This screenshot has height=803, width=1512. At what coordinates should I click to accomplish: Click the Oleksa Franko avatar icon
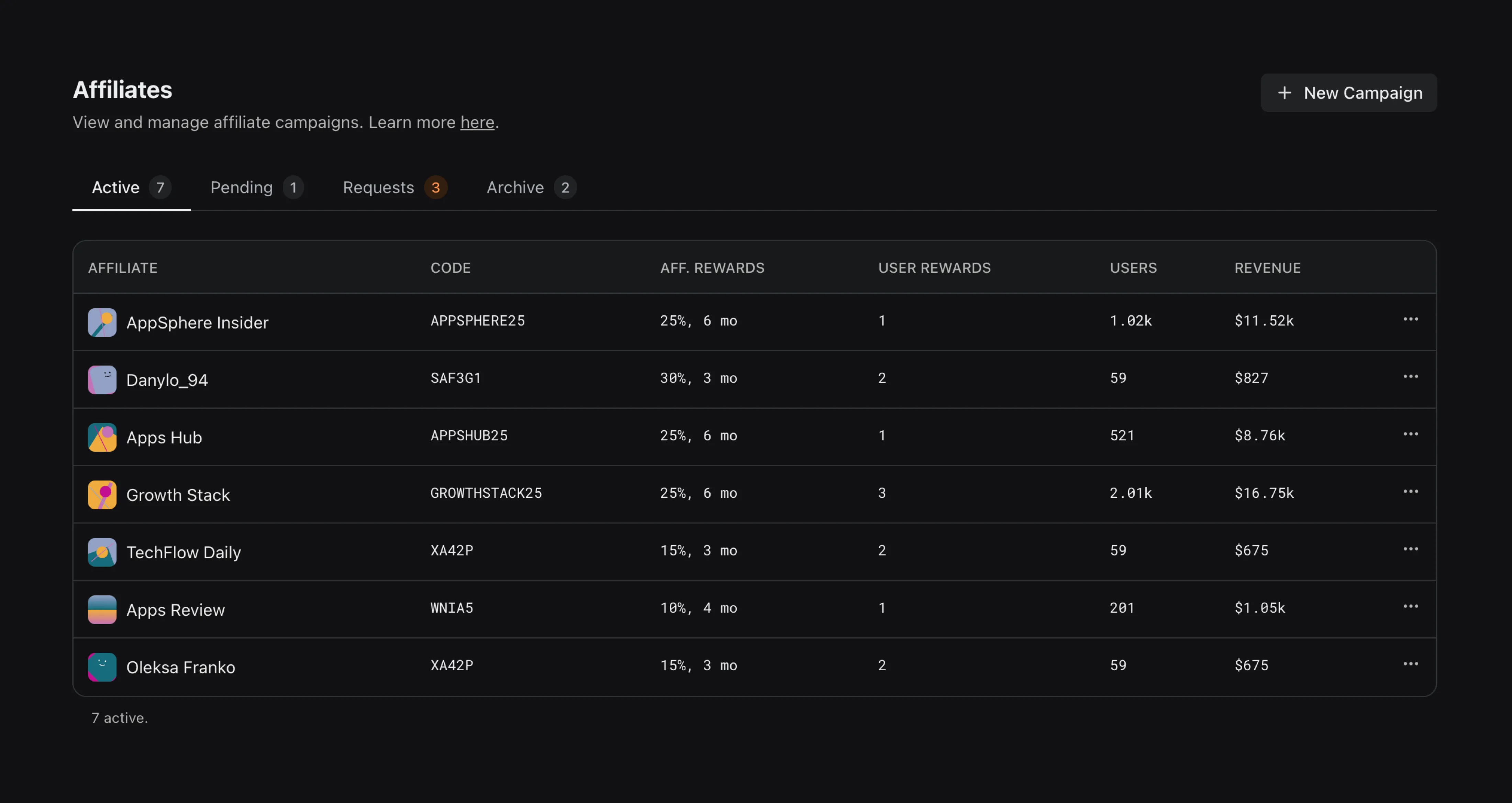point(101,667)
